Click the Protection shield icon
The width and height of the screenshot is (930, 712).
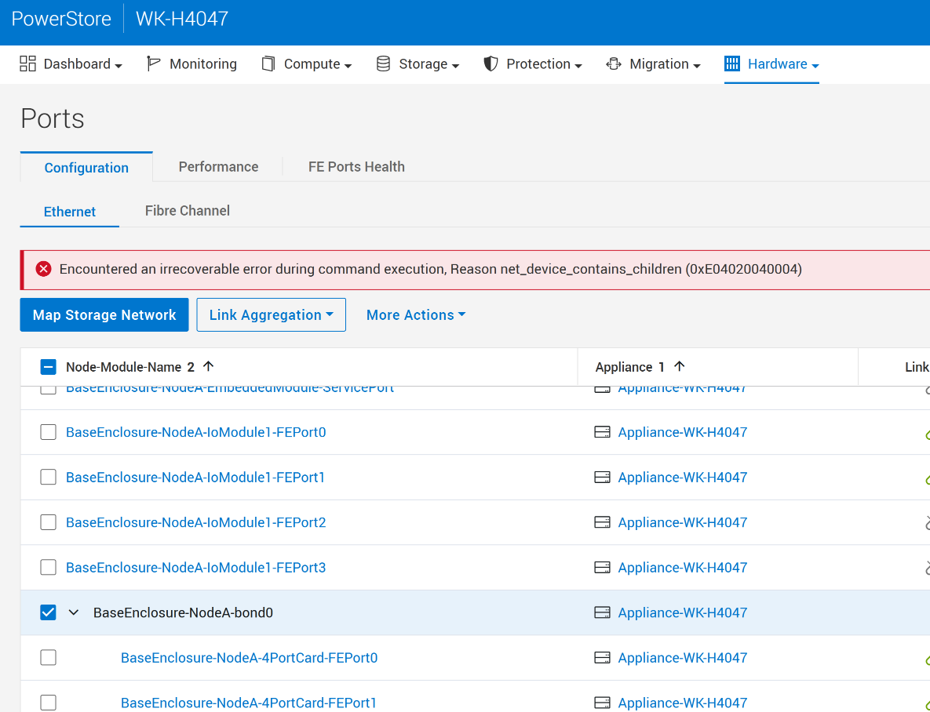click(491, 63)
